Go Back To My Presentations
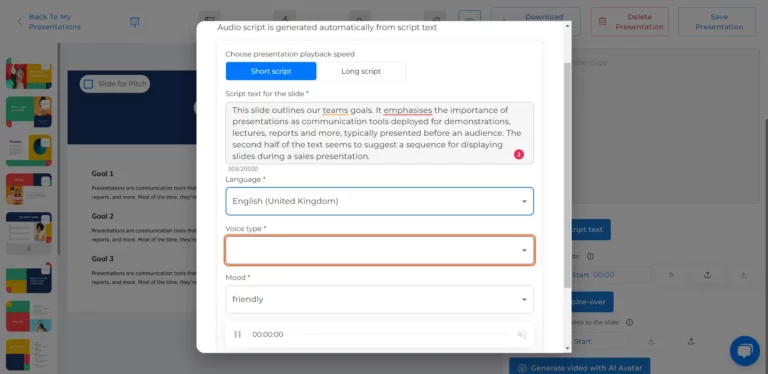The width and height of the screenshot is (768, 374). point(49,22)
